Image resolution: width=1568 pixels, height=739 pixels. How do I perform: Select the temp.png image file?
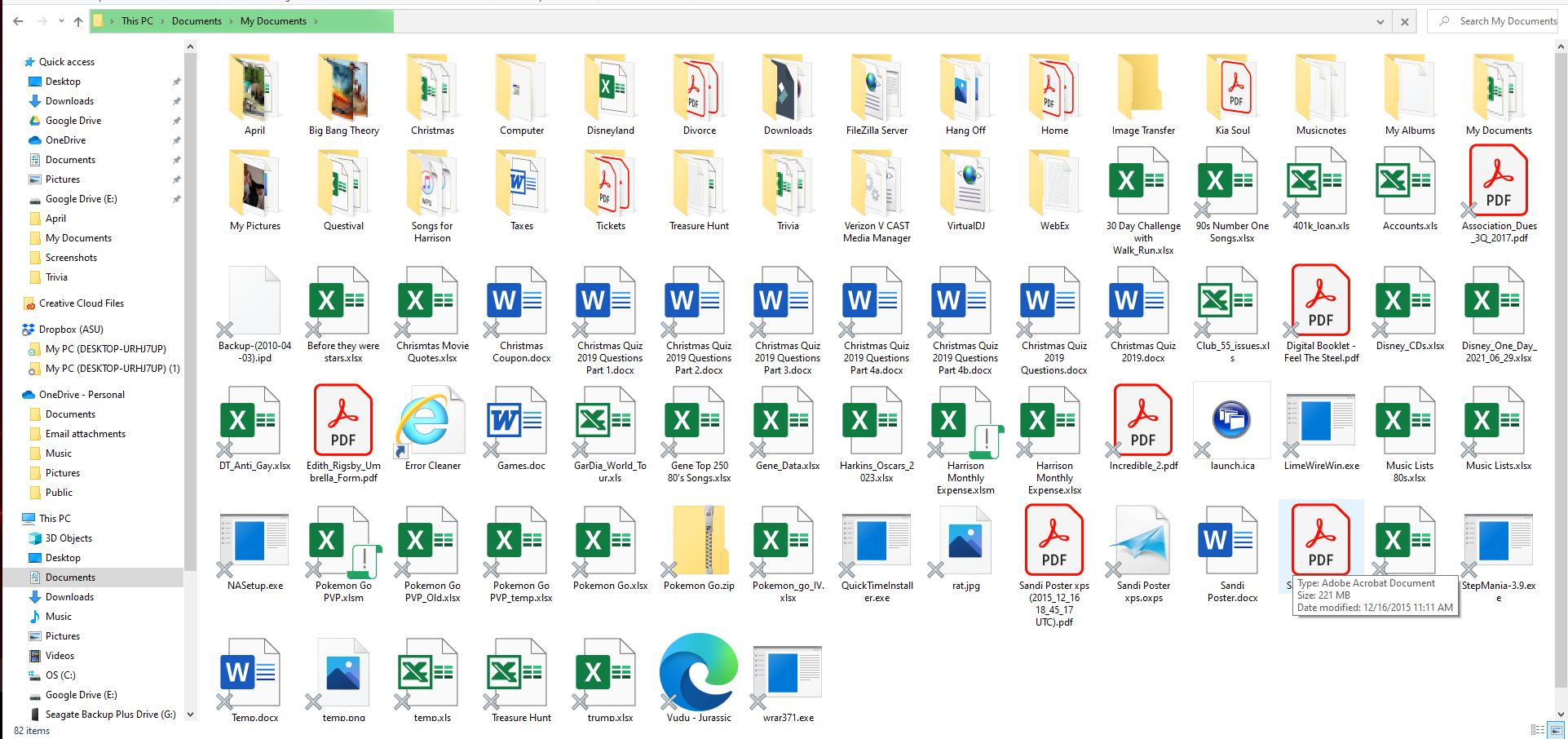[x=343, y=681]
